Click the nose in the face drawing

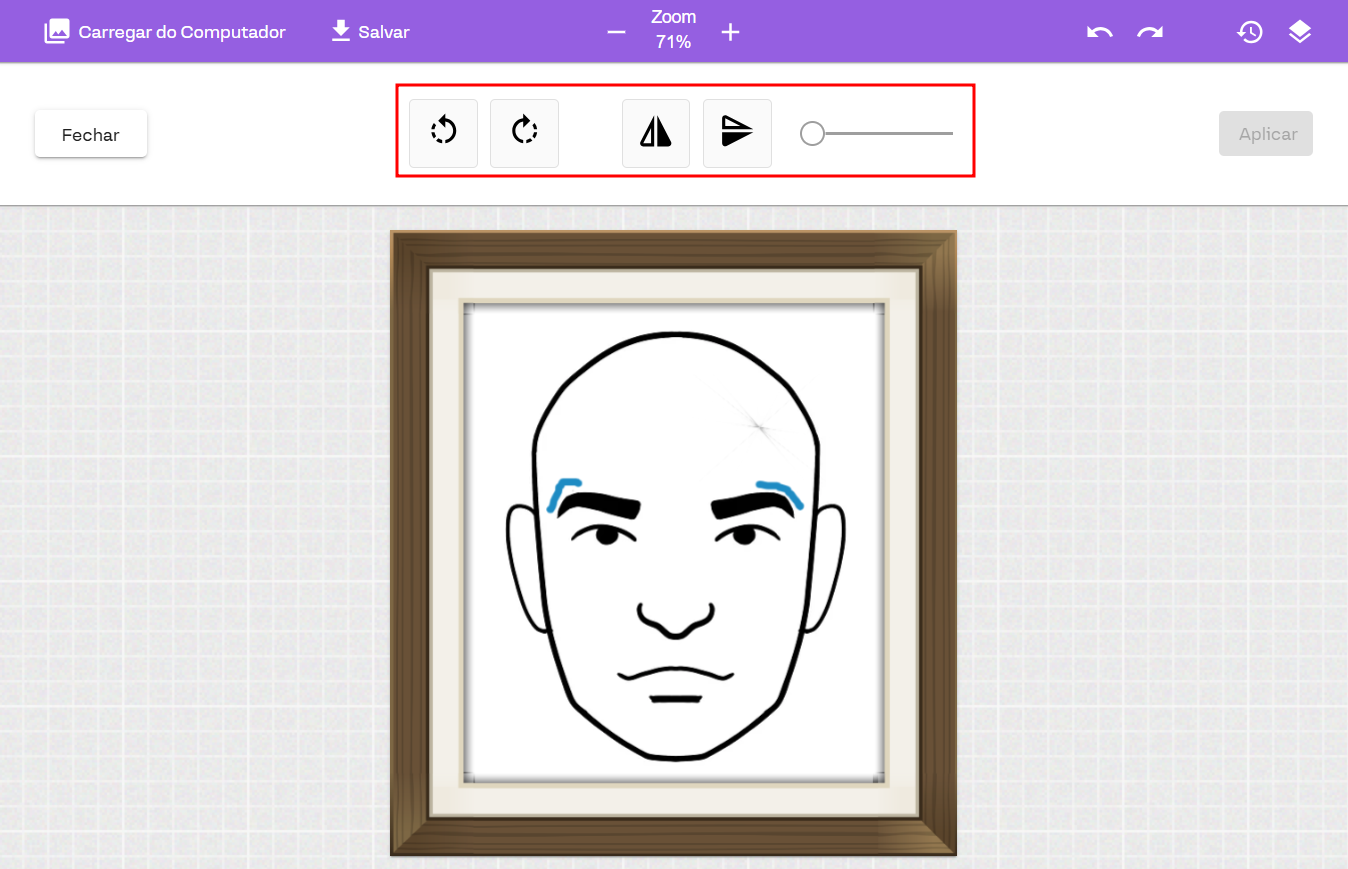pyautogui.click(x=677, y=620)
